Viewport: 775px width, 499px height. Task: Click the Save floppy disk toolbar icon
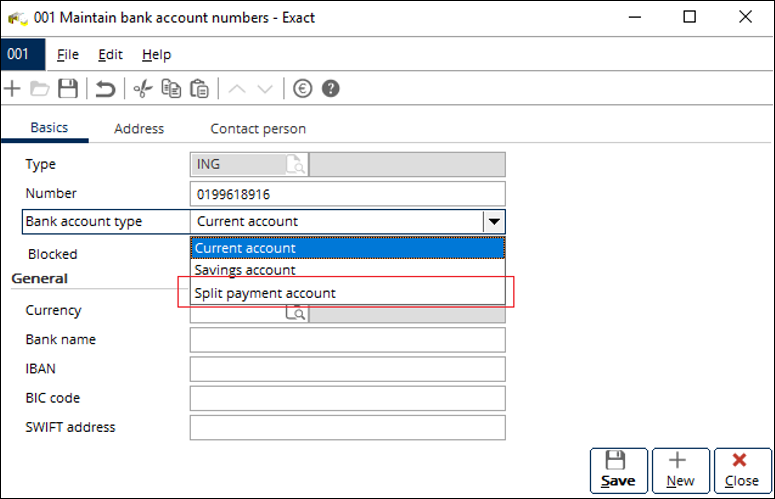[67, 89]
